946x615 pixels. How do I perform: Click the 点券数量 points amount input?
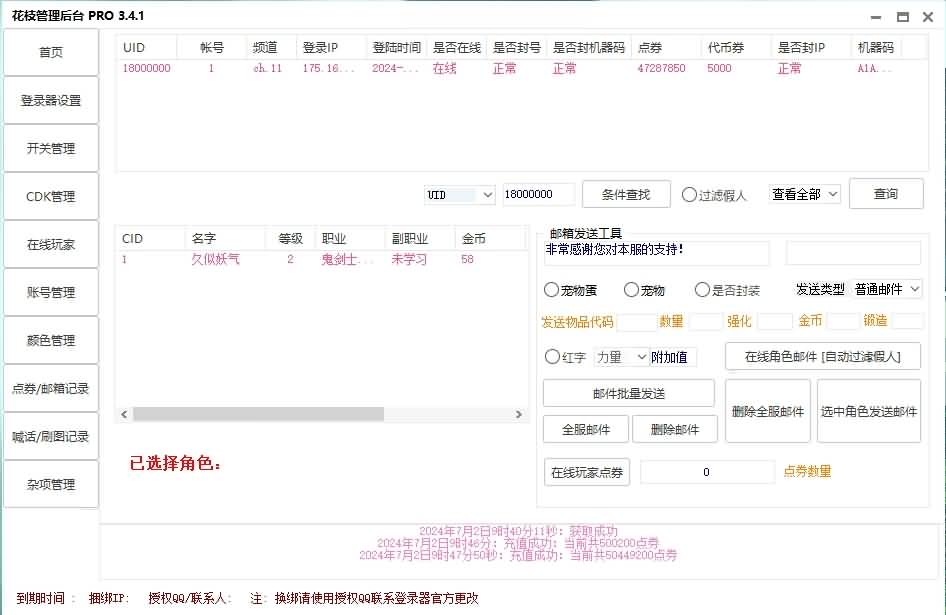tap(707, 470)
